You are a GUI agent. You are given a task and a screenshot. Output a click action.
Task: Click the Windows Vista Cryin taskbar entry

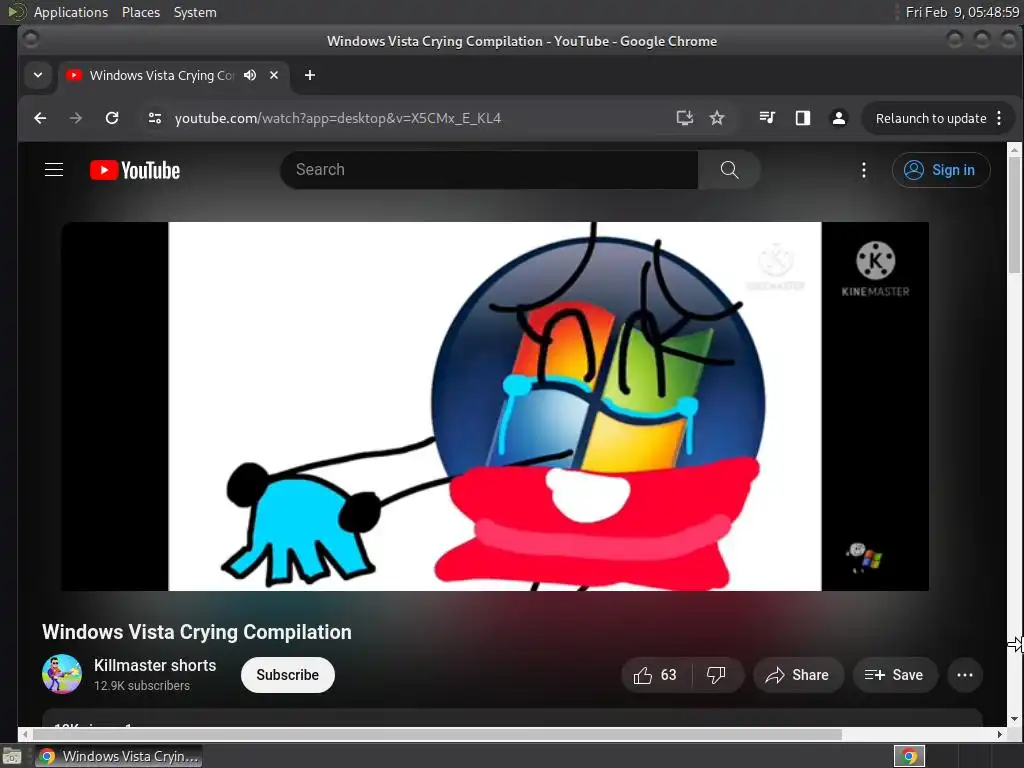point(119,756)
